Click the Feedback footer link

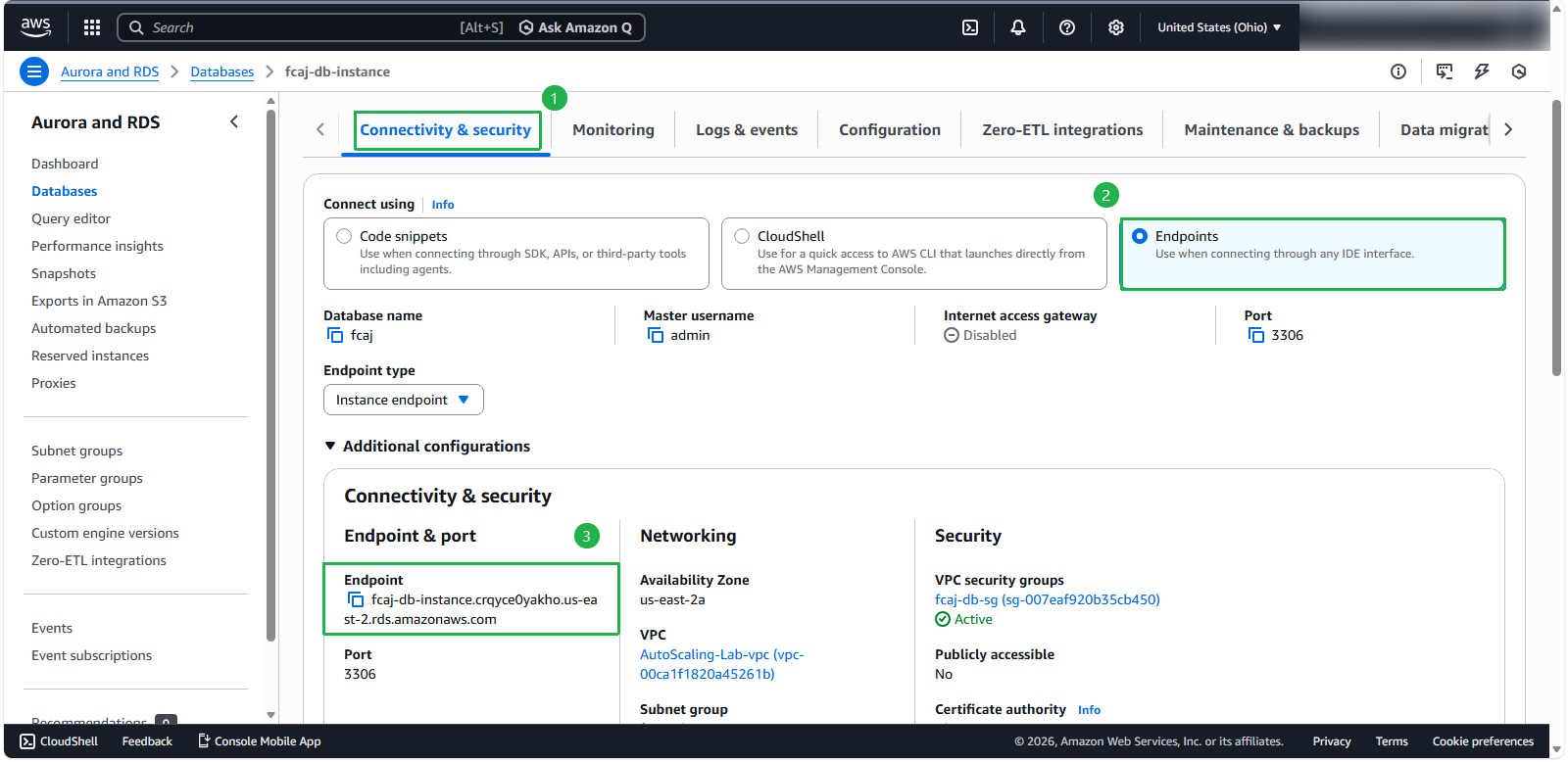[x=147, y=741]
